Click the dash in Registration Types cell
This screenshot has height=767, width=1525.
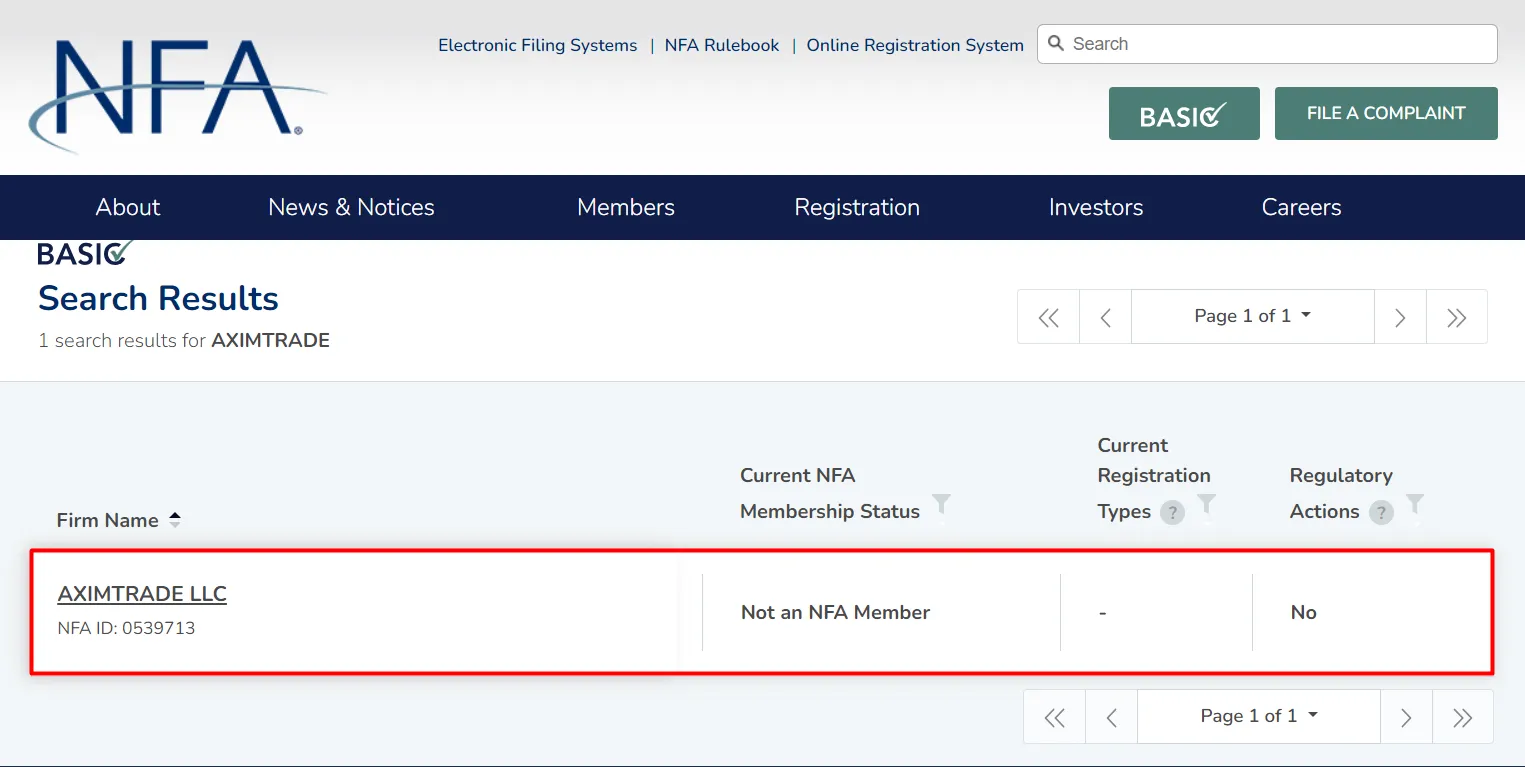1102,612
